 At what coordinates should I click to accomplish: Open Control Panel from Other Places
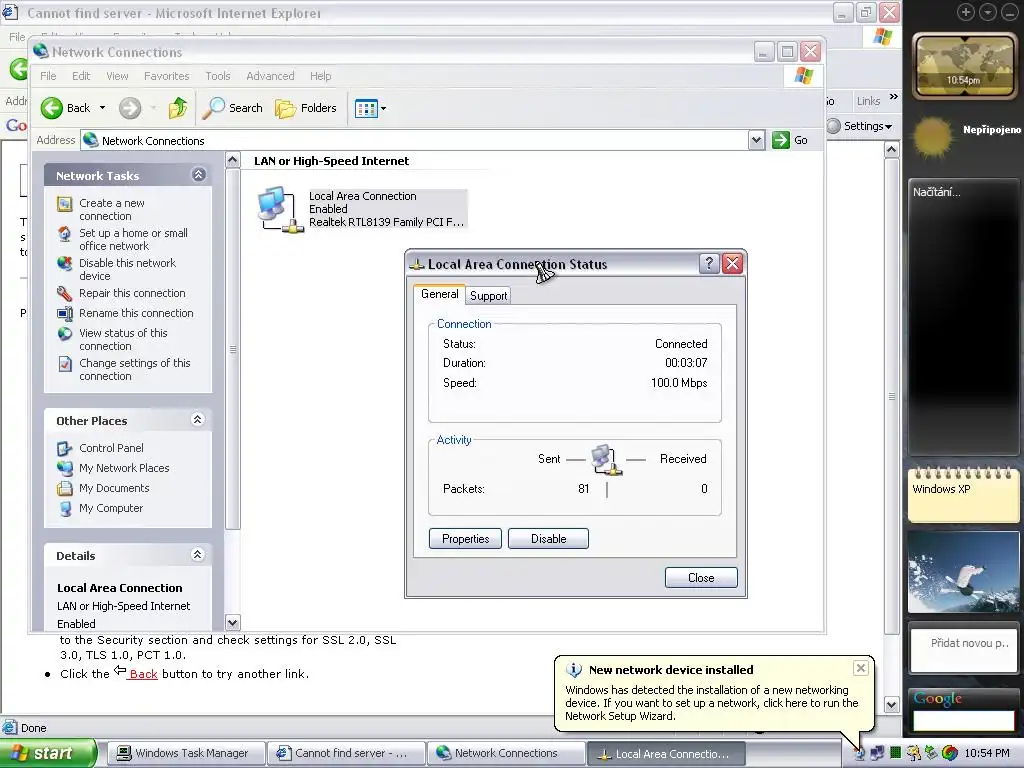coord(111,448)
